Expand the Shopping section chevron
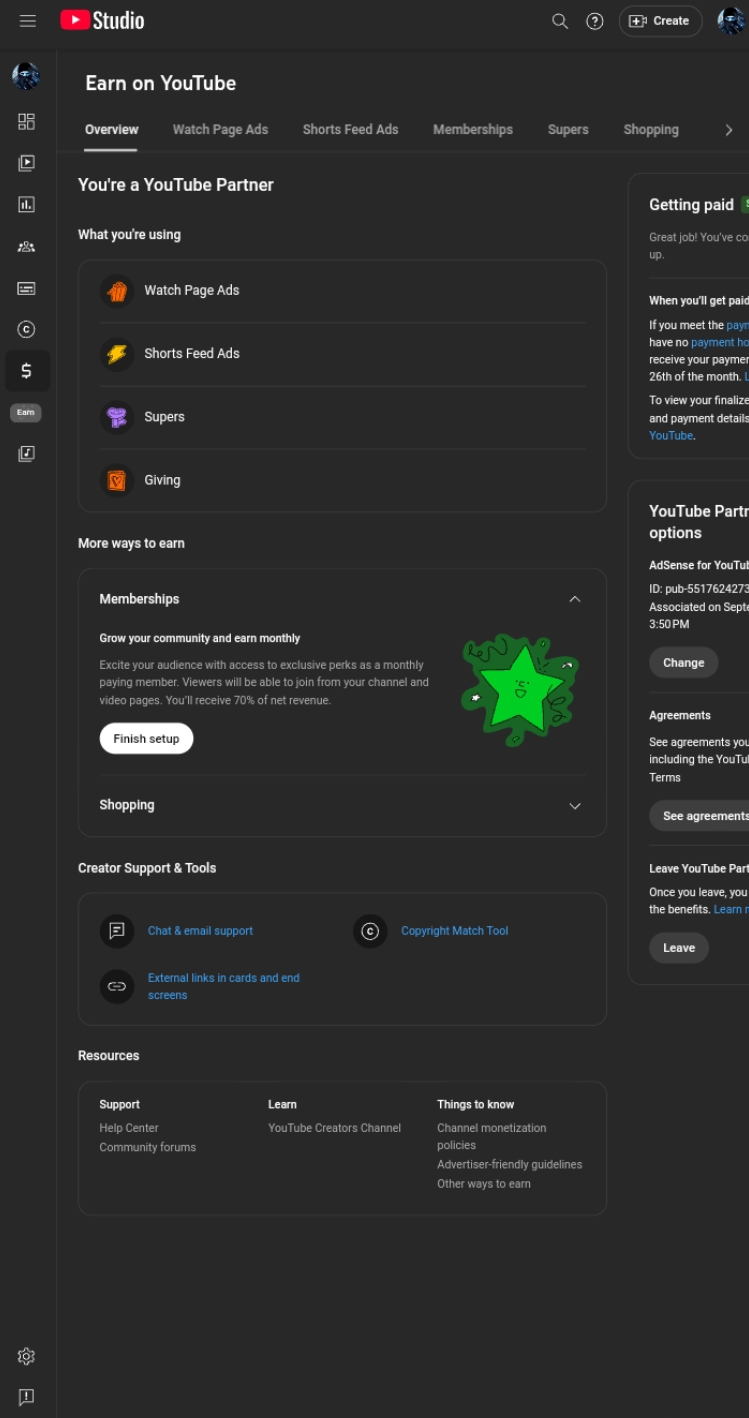Screen dimensions: 749x1418 (575, 806)
